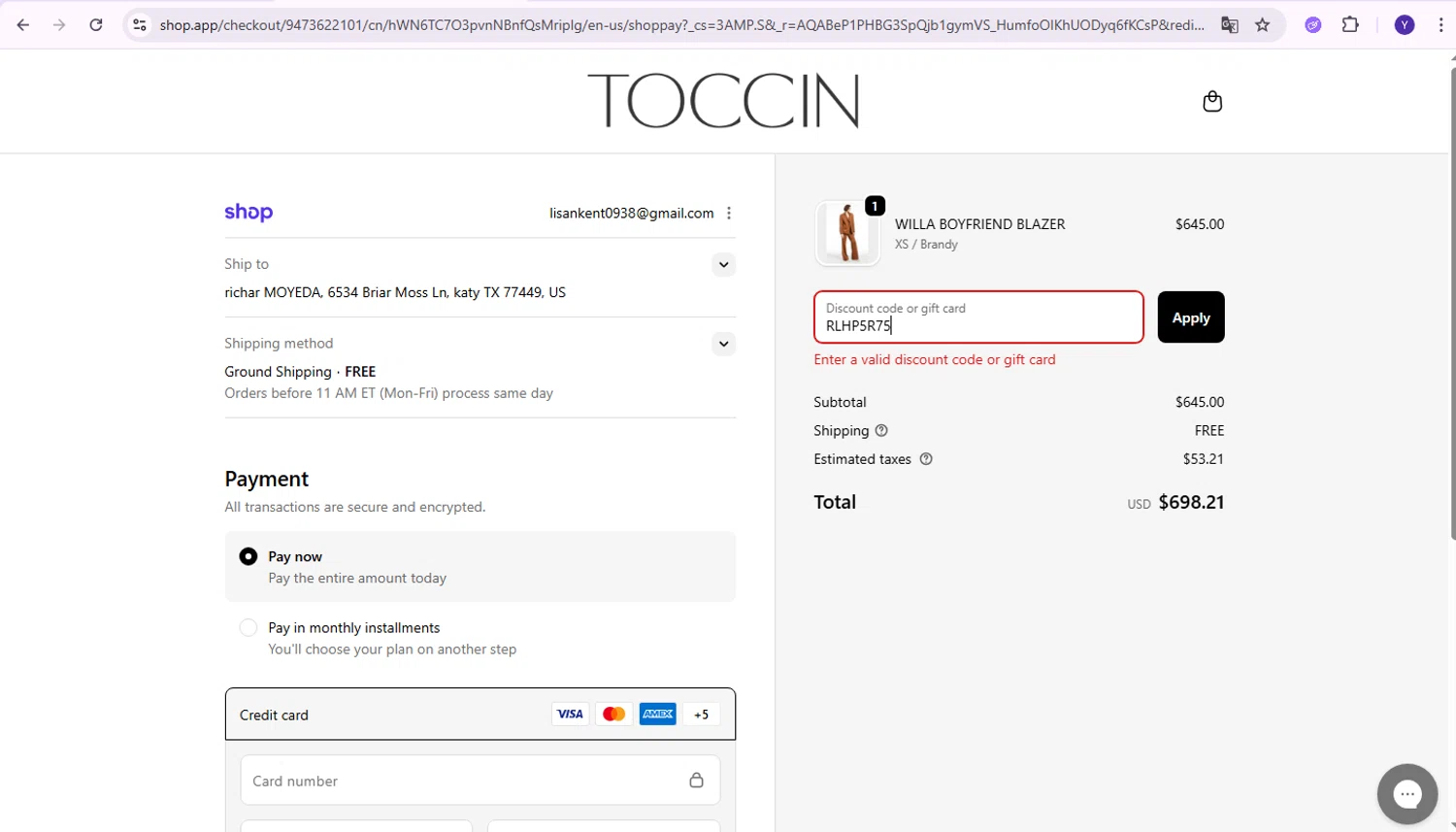
Task: View site information icon in address bar
Action: point(140,25)
